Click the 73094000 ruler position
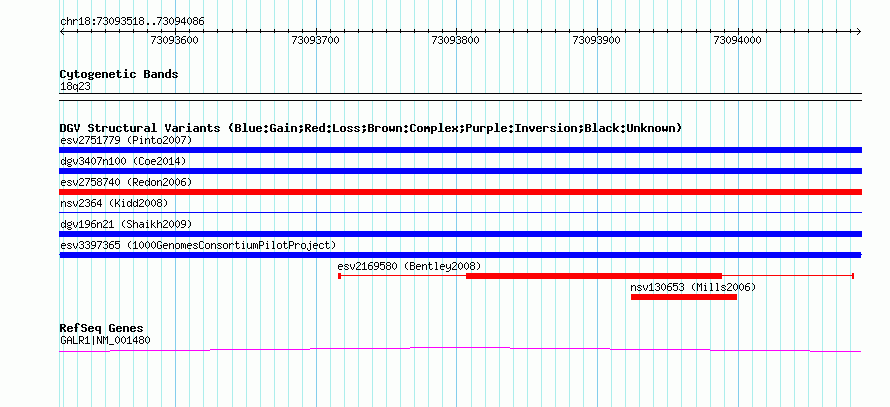This screenshot has width=890, height=407. tap(737, 40)
